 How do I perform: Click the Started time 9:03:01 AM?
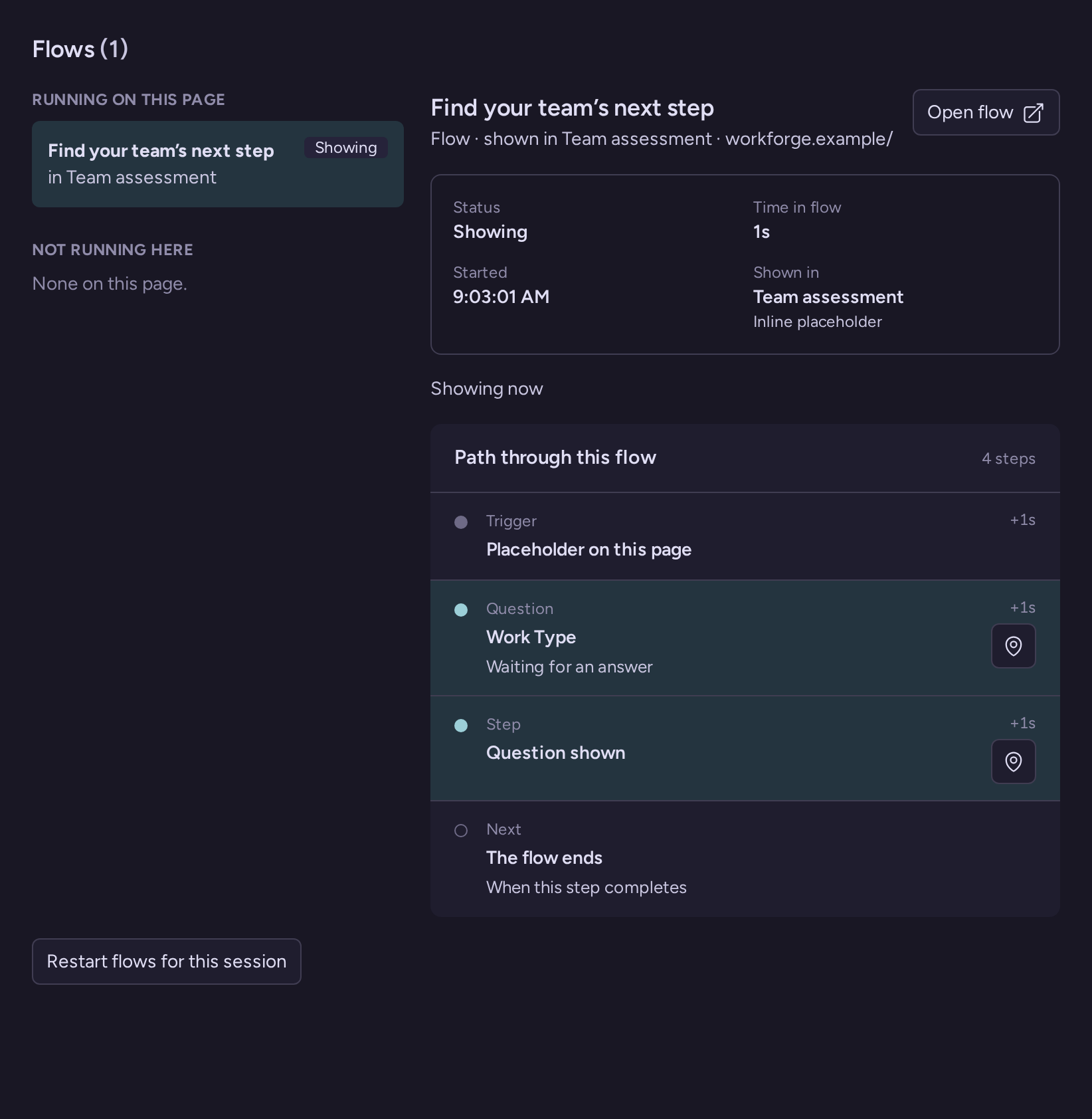[x=501, y=296]
